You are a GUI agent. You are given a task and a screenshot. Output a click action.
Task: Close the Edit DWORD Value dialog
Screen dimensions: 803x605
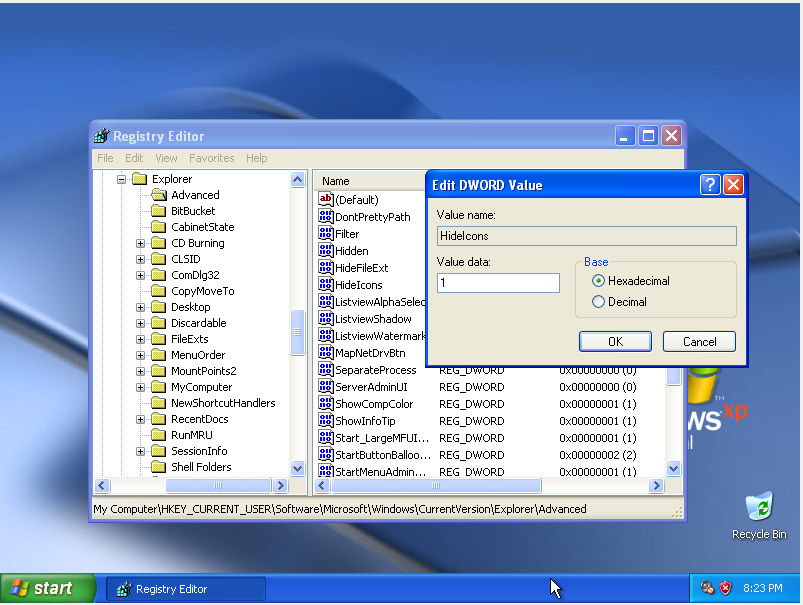pyautogui.click(x=733, y=184)
